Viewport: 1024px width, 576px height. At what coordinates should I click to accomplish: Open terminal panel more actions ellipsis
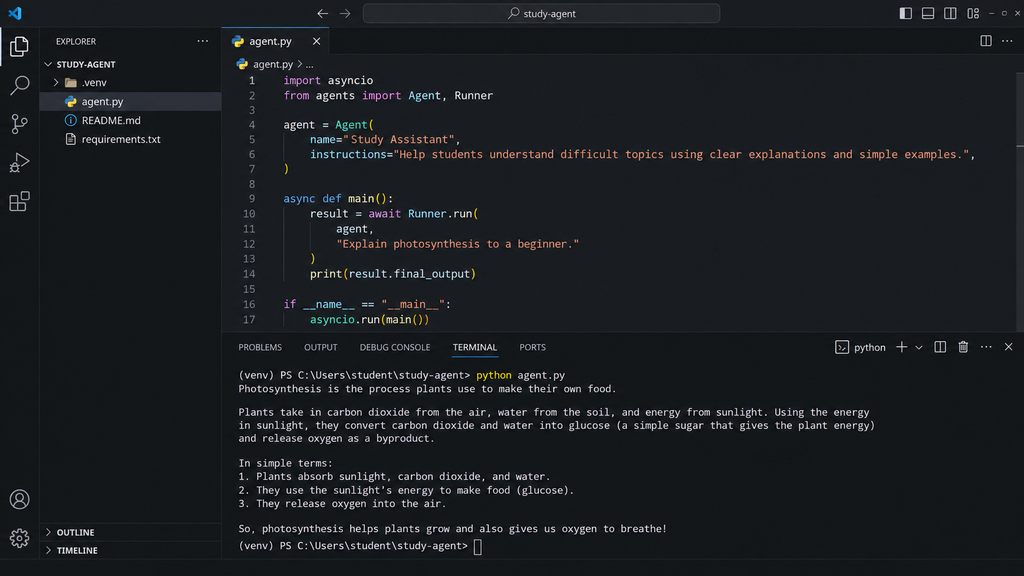coord(986,347)
